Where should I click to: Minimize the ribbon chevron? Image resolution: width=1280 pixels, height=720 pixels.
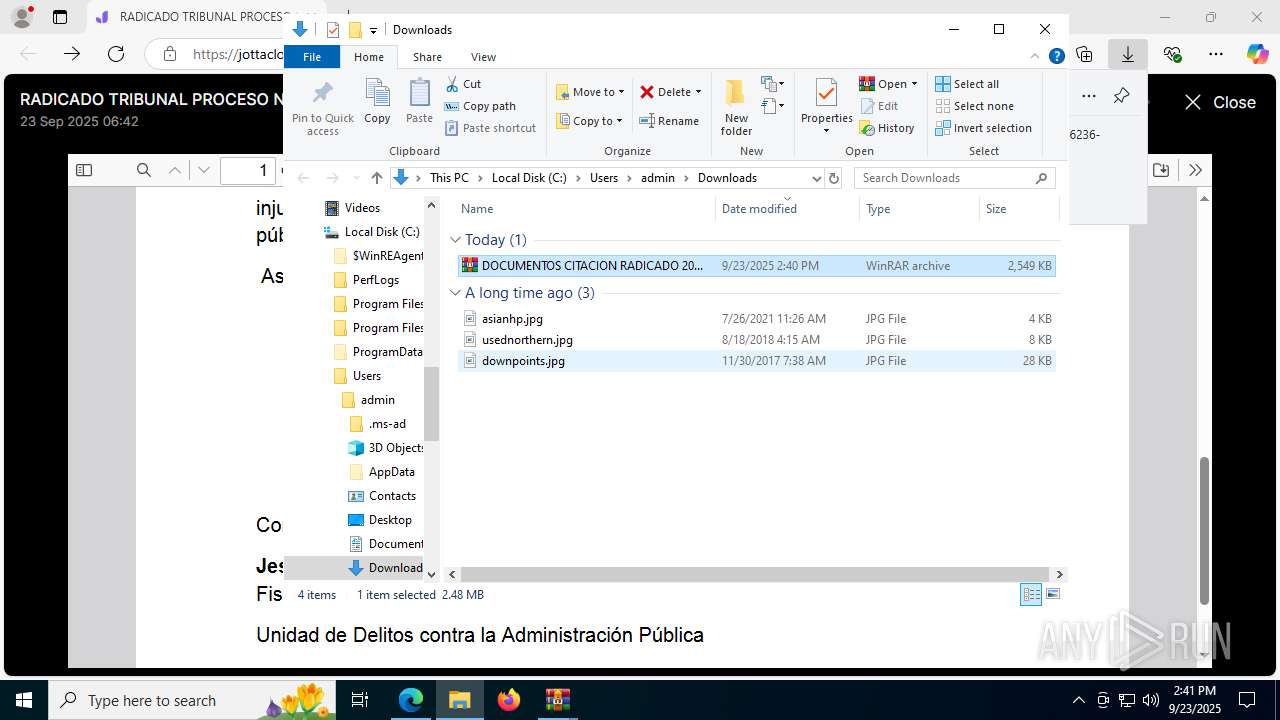pyautogui.click(x=1036, y=56)
